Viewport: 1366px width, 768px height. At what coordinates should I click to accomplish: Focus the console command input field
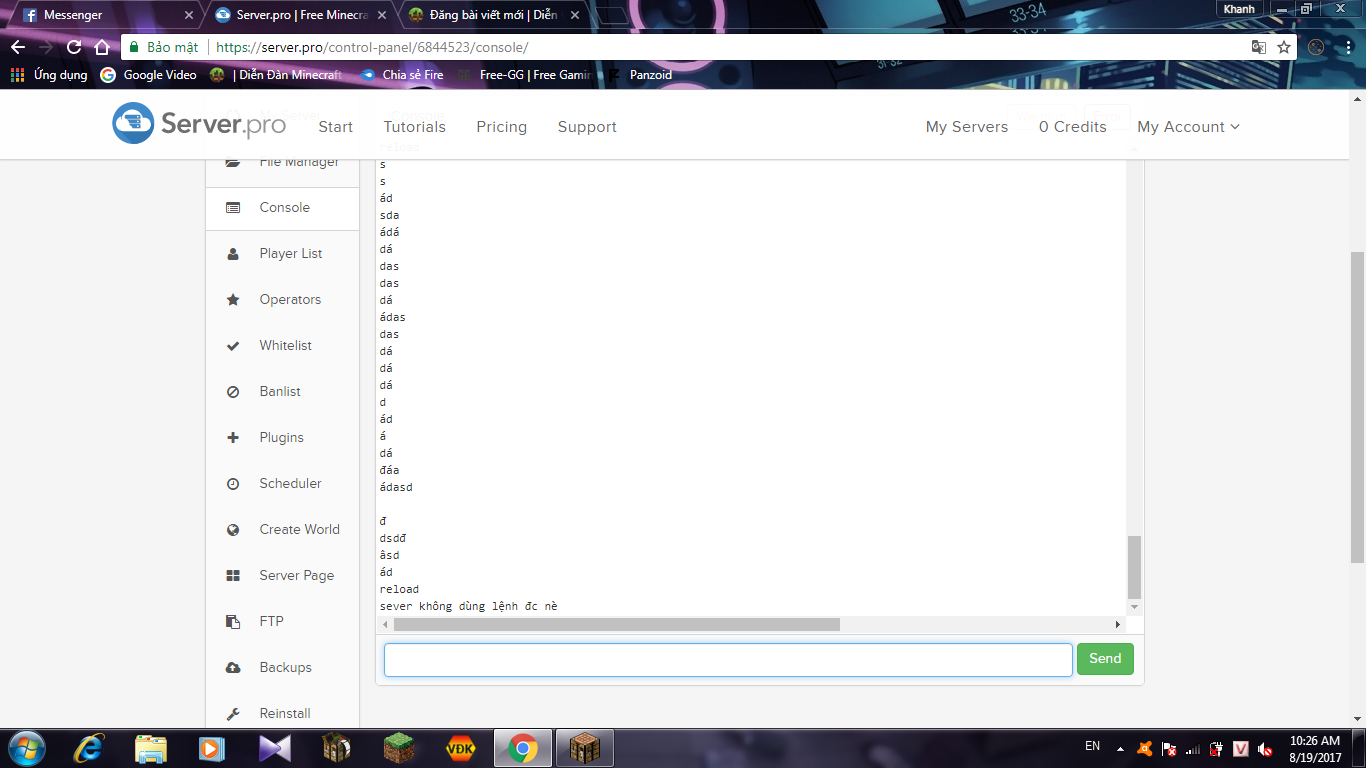tap(728, 659)
